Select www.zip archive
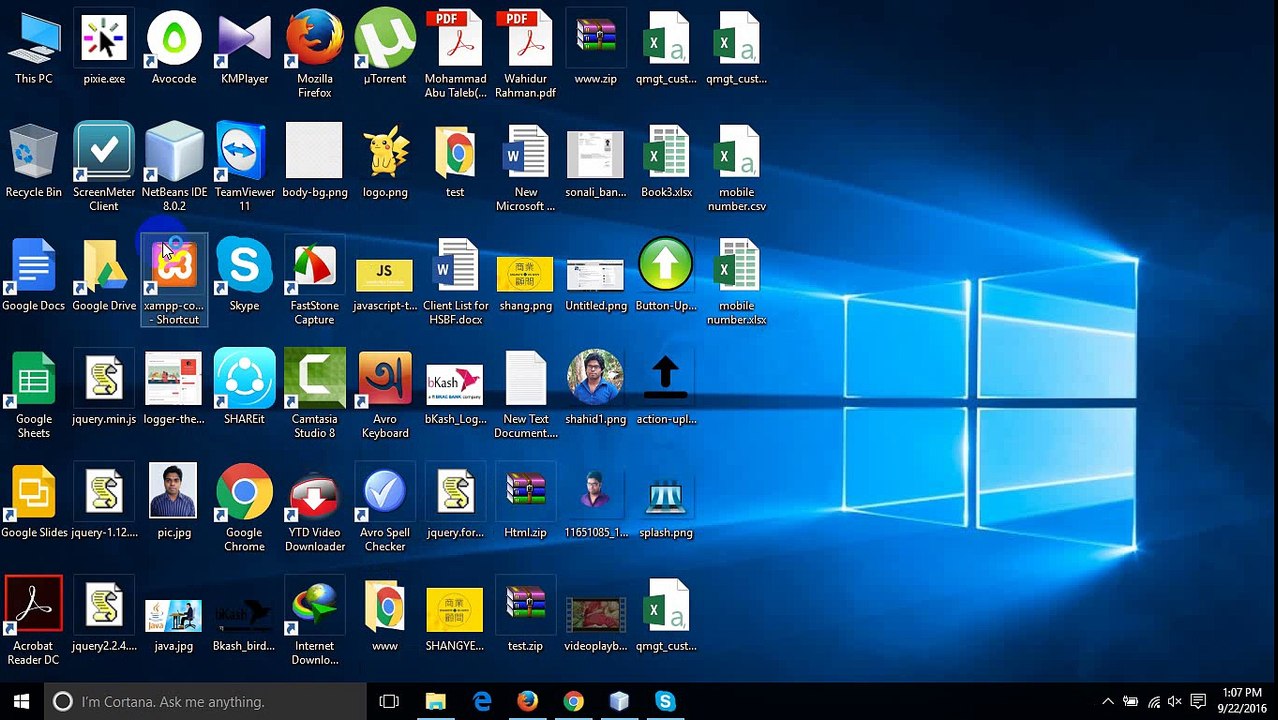 point(595,48)
